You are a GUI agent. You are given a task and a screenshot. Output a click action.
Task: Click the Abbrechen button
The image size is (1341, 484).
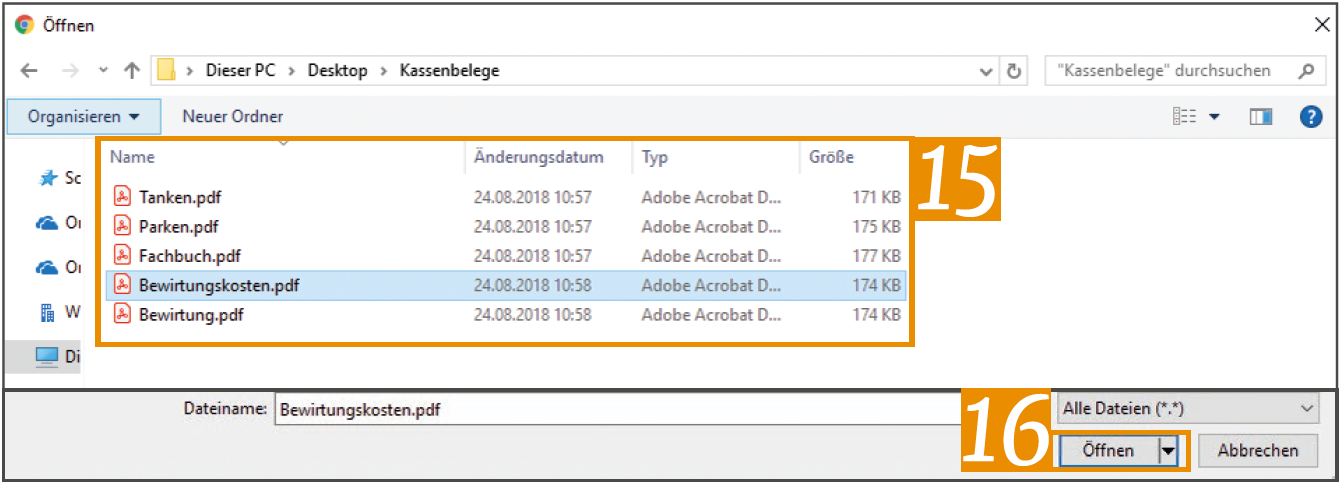1257,451
